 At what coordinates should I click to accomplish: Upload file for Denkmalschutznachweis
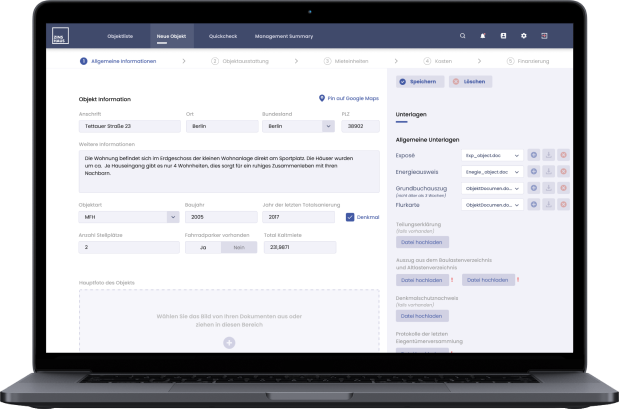pos(422,316)
